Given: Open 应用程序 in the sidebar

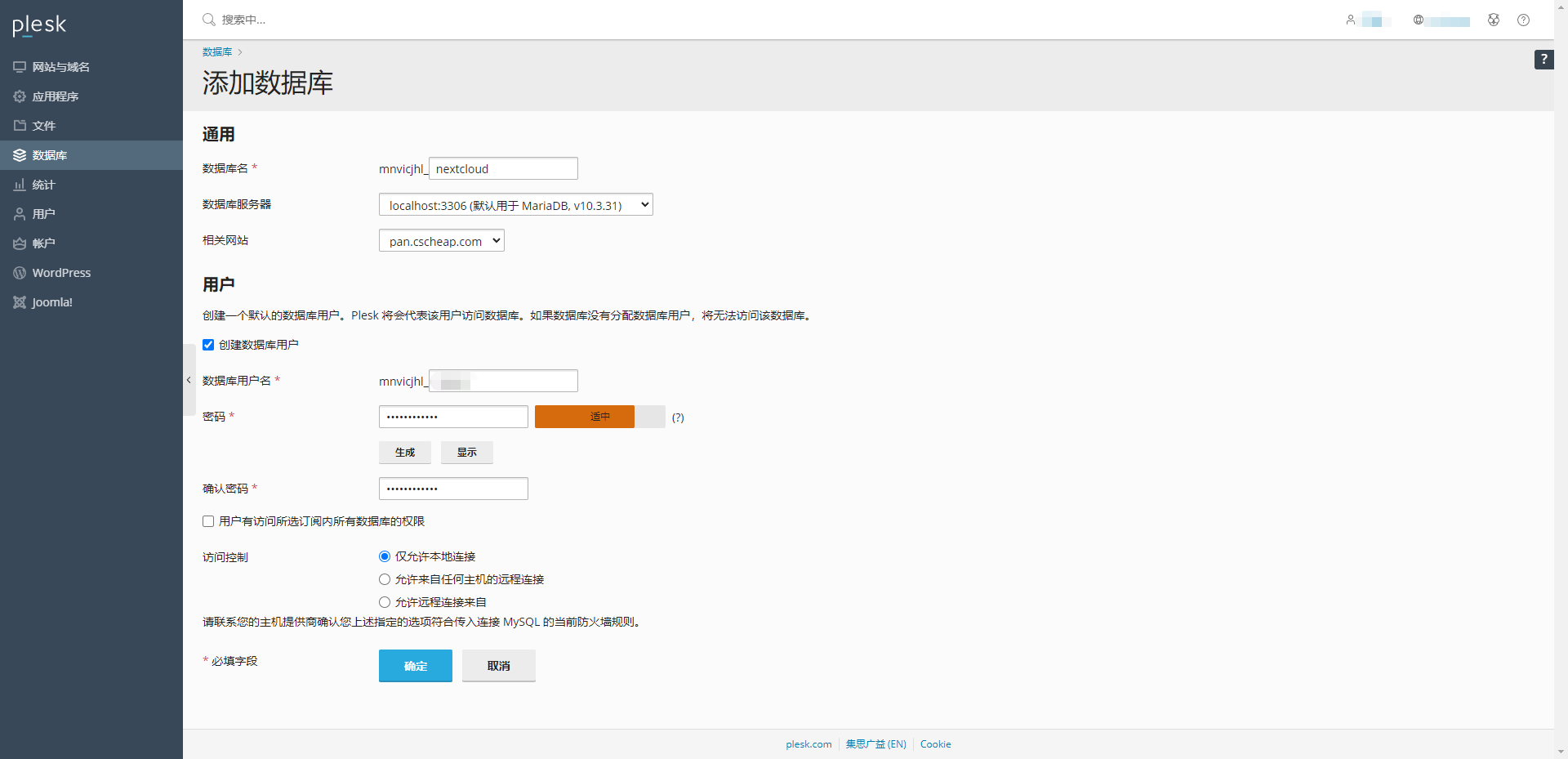Looking at the screenshot, I should [91, 96].
